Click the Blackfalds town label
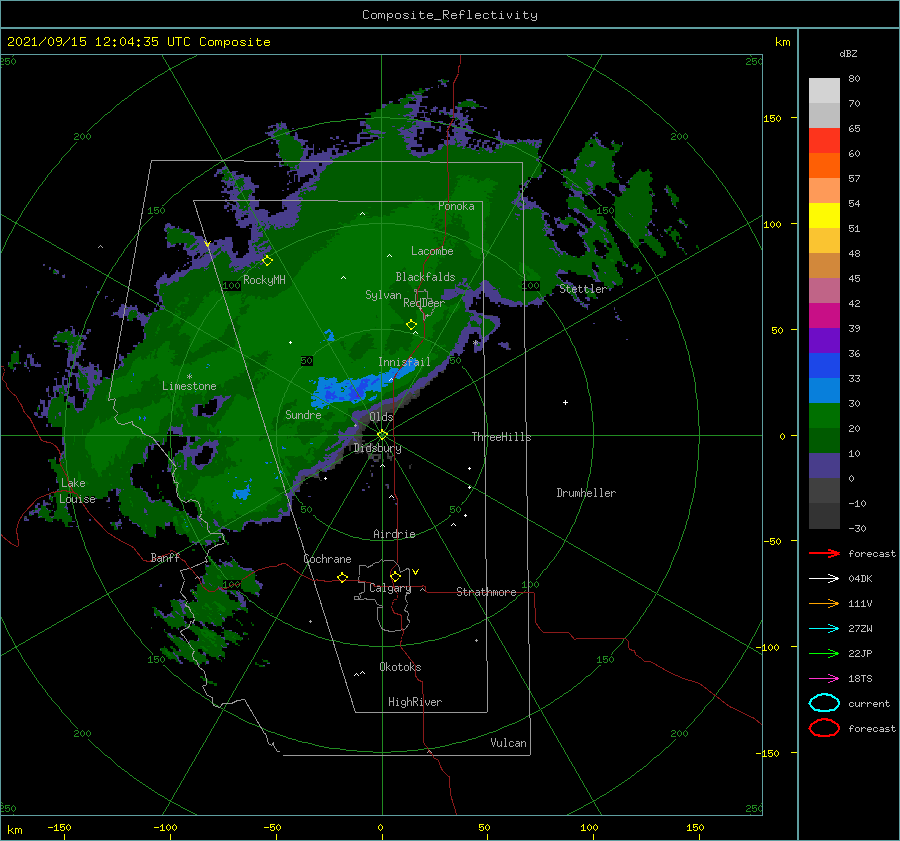Screen dimensions: 900x841 coord(425,277)
